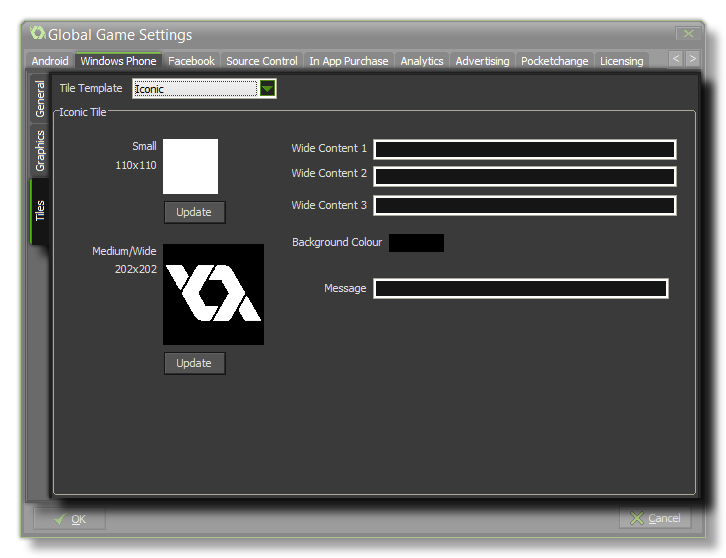The height and width of the screenshot is (558, 726).
Task: Click the Medium/Wide 202x202 tile image
Action: (x=214, y=294)
